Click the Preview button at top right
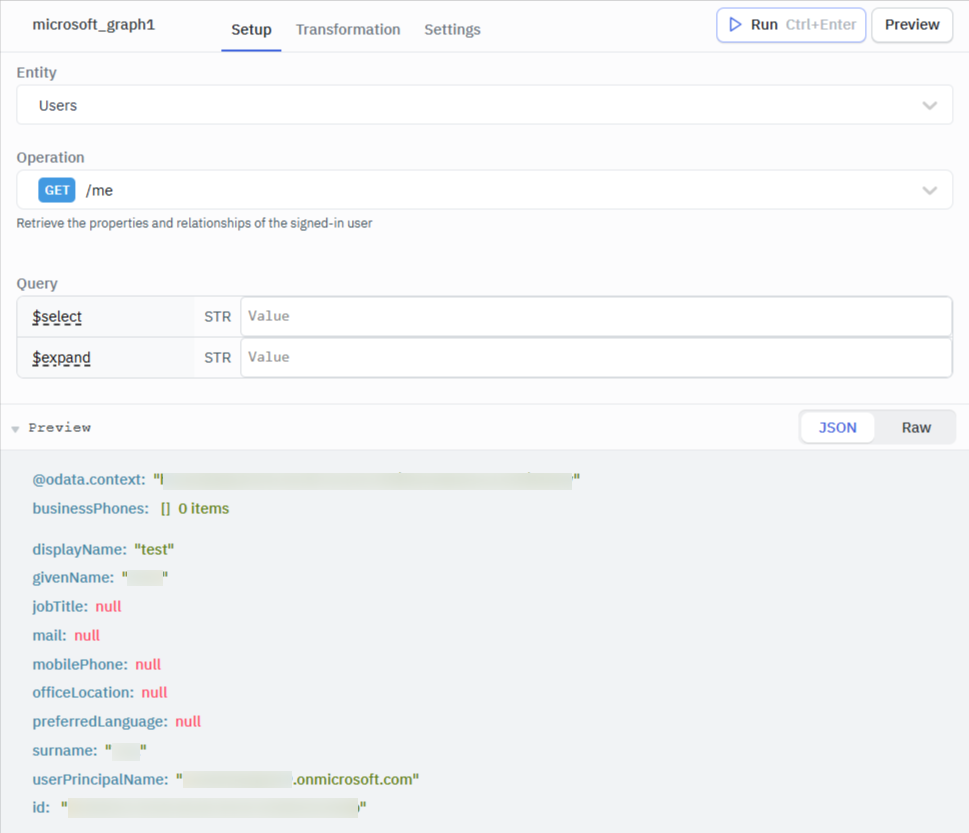 [x=912, y=25]
